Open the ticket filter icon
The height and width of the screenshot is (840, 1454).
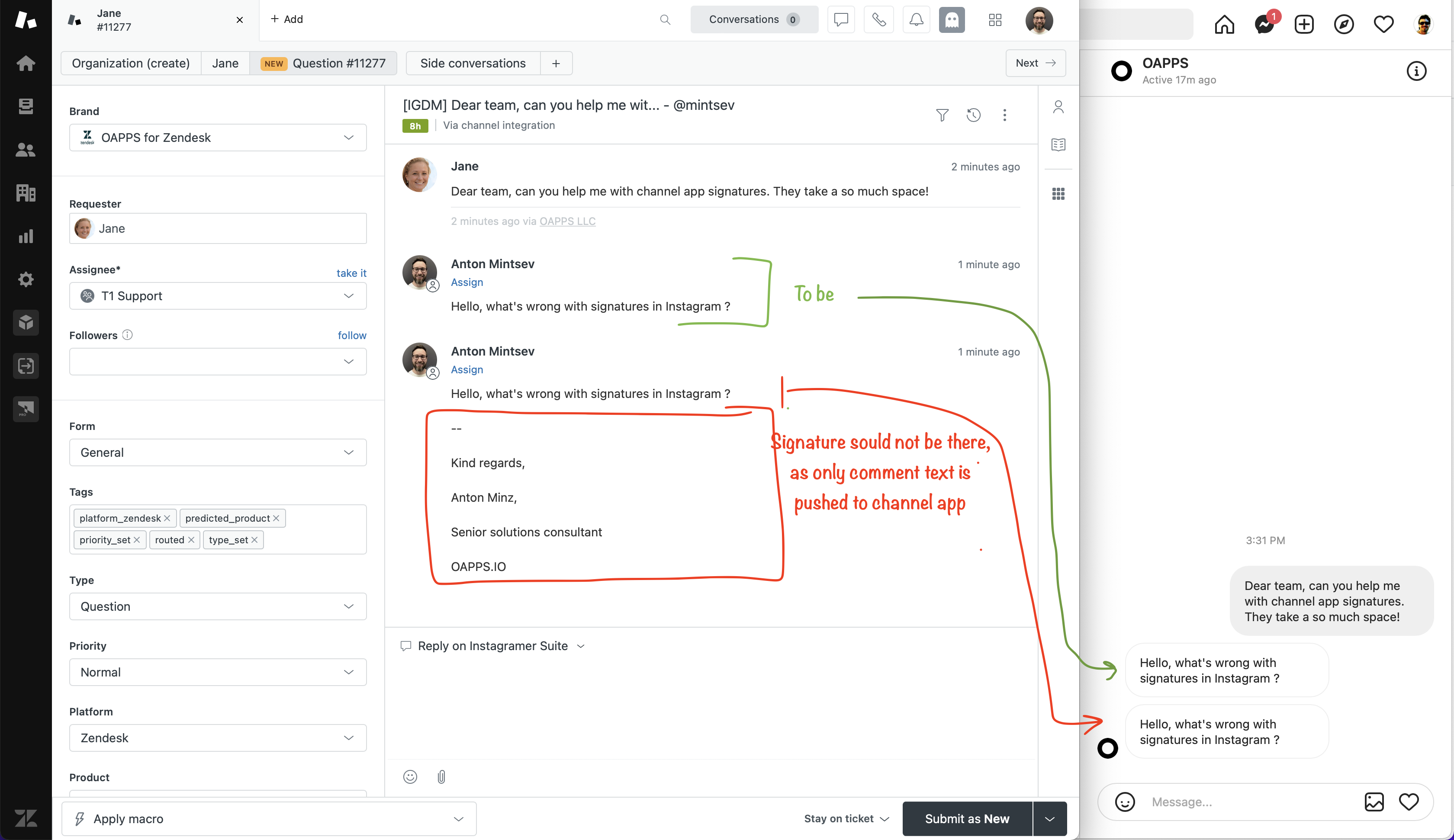click(942, 115)
